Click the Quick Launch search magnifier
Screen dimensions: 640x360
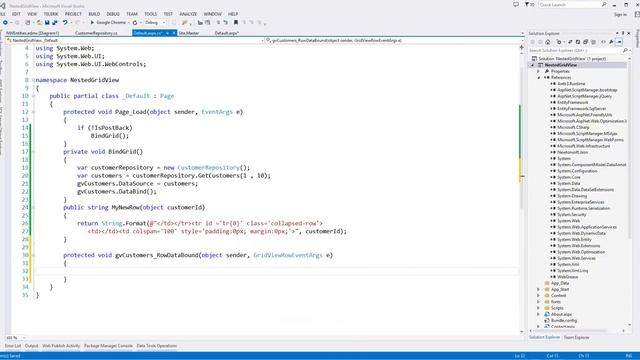[604, 4]
